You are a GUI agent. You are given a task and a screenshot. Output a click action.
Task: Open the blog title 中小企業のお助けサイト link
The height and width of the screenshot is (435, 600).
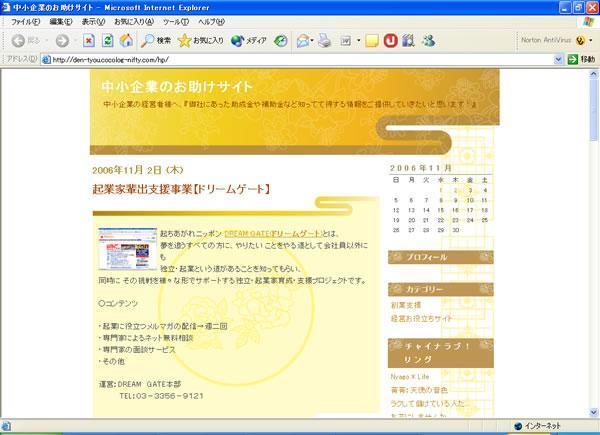click(177, 87)
